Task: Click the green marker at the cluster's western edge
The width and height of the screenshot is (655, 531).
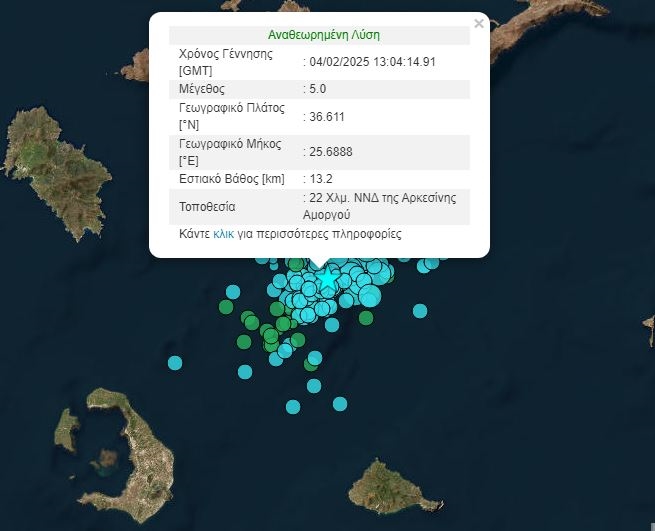Action: point(226,307)
